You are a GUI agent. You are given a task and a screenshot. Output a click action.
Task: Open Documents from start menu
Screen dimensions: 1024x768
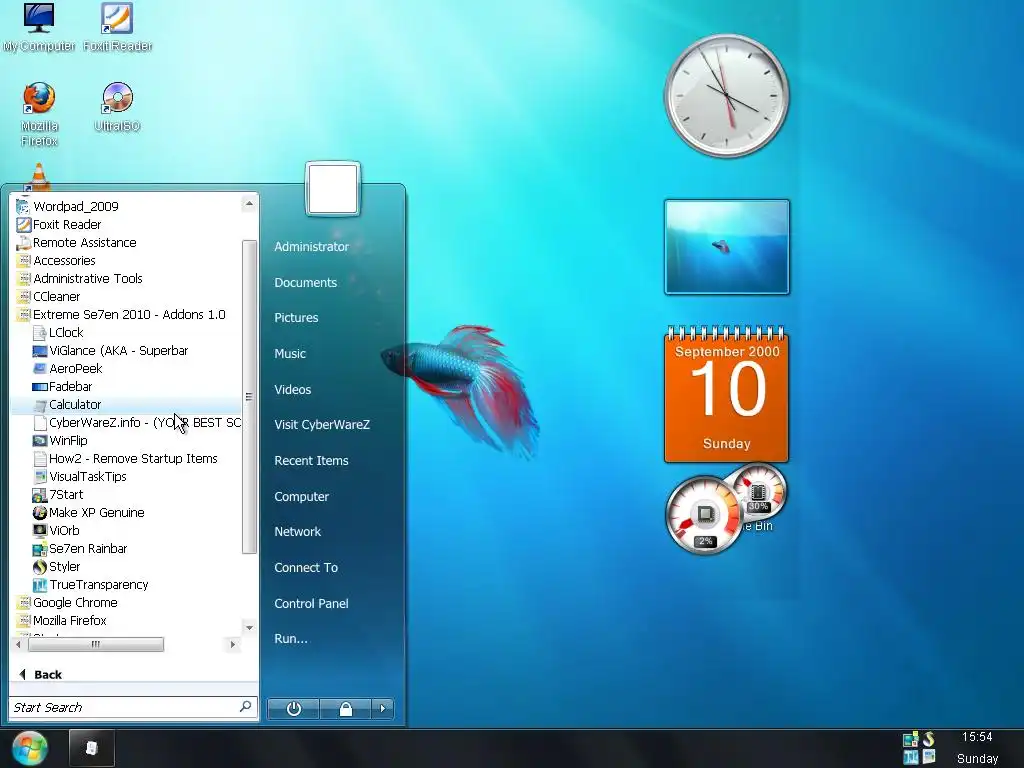tap(306, 283)
